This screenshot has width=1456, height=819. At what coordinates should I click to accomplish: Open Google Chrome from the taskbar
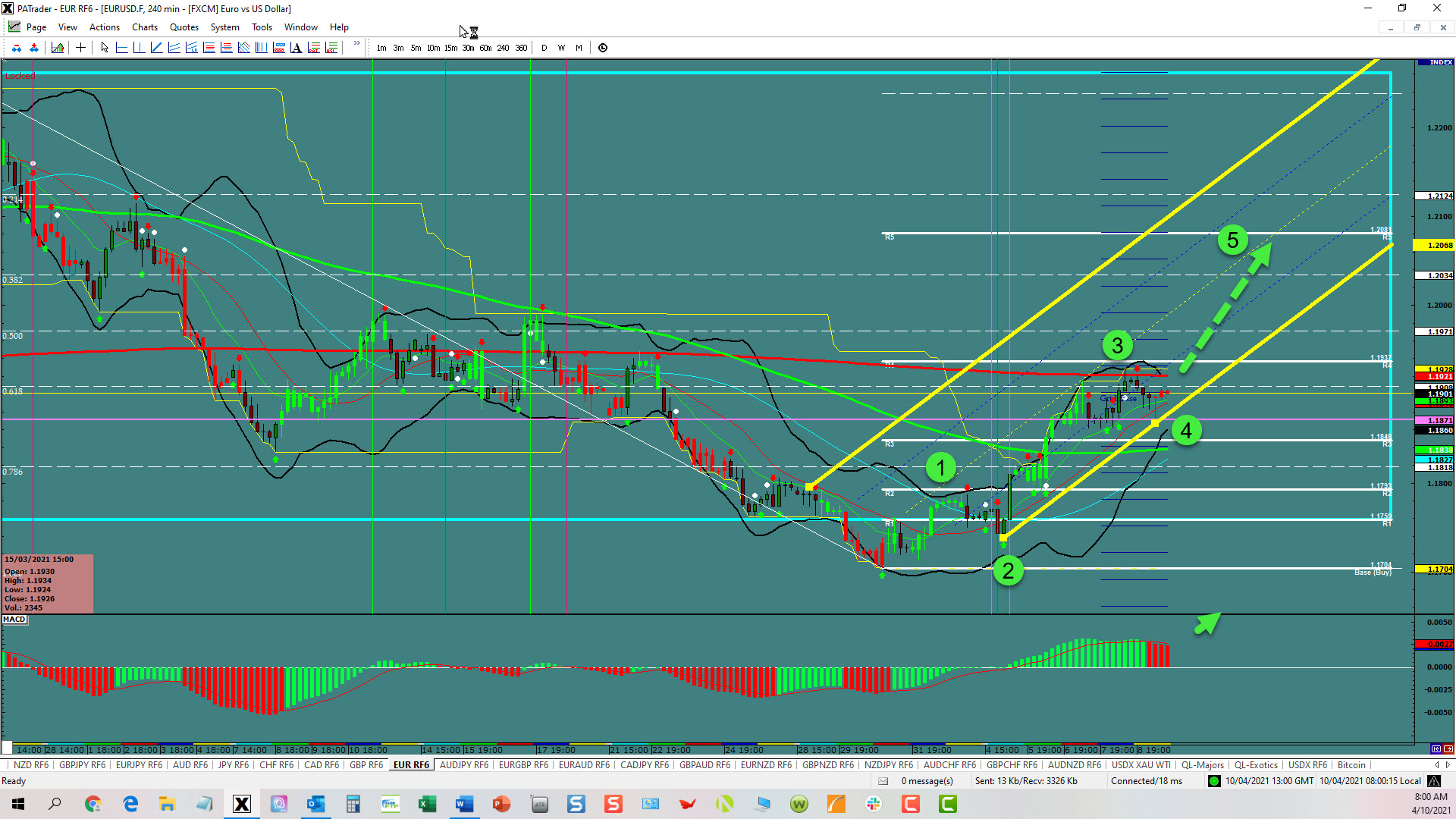pyautogui.click(x=93, y=804)
